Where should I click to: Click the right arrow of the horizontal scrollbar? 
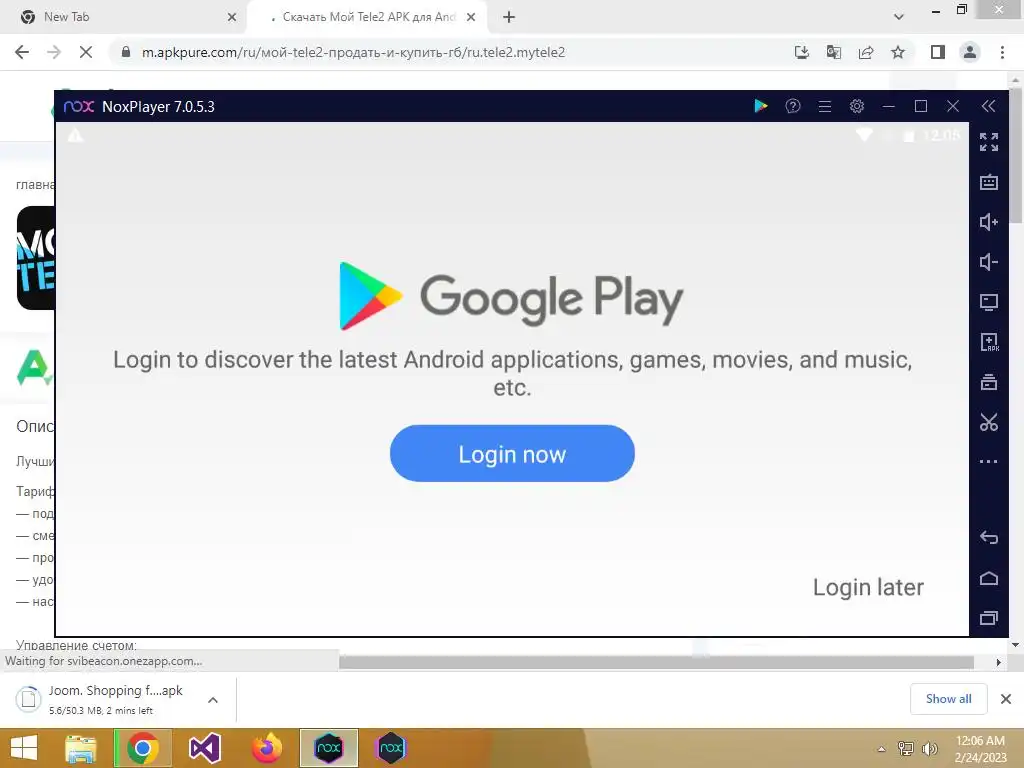coord(999,662)
